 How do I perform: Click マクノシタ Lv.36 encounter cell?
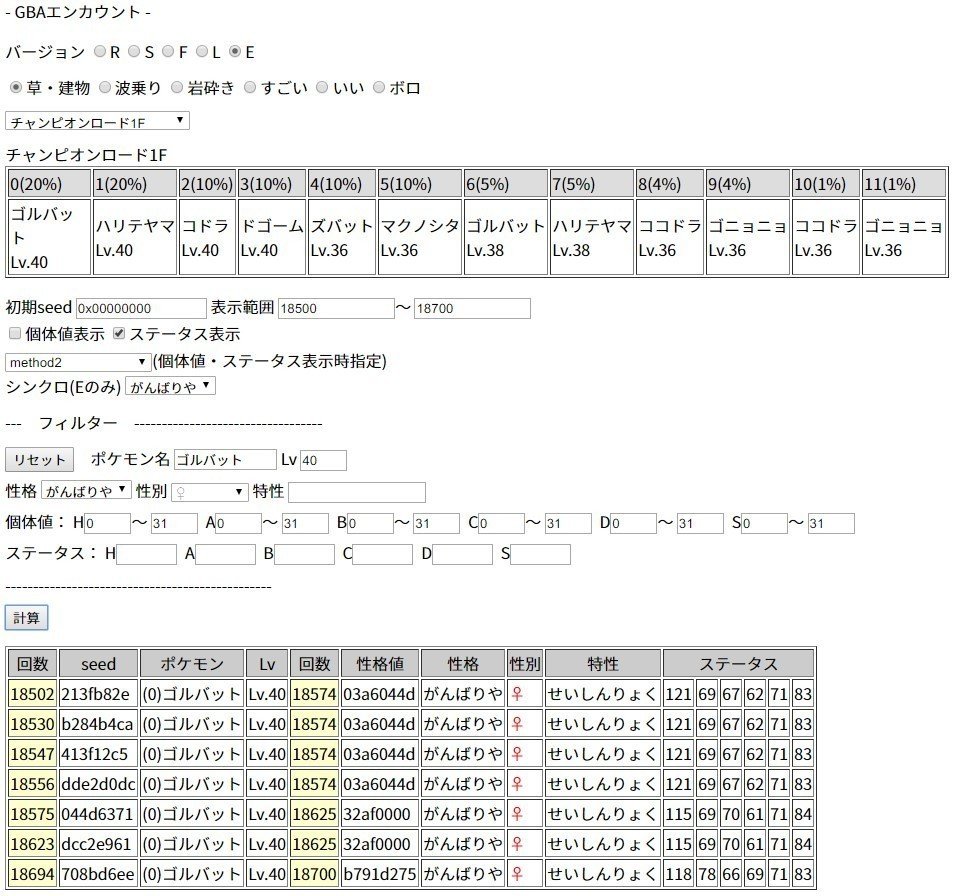419,237
